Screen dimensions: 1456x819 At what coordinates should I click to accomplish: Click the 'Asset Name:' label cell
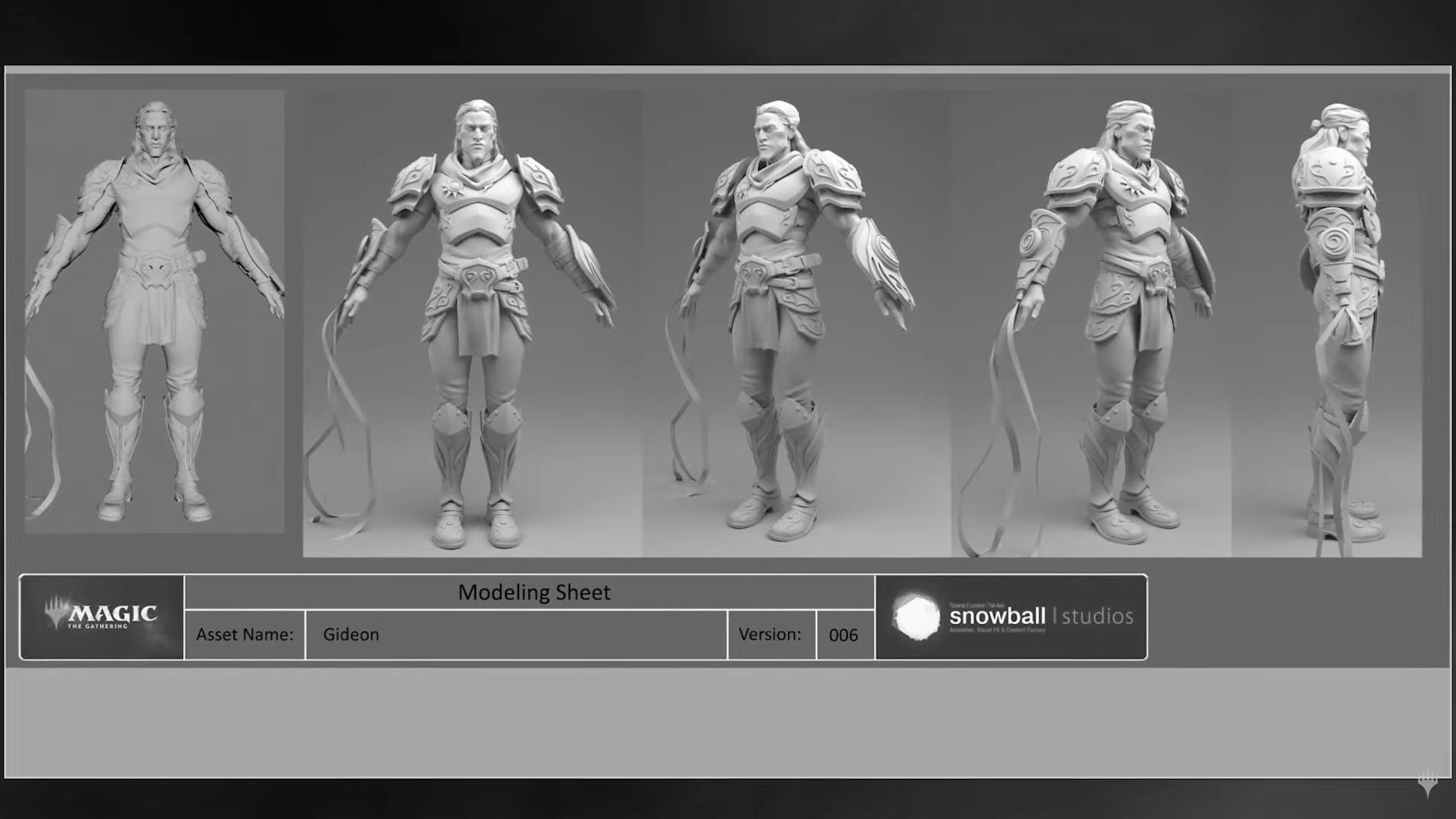[245, 634]
